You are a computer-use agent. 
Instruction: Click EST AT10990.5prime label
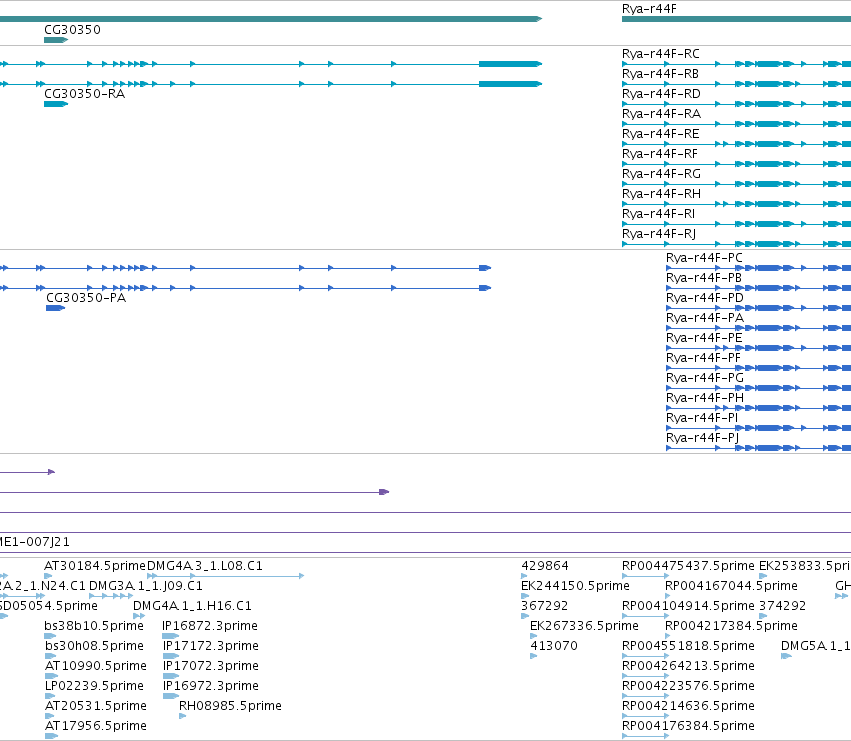[96, 666]
